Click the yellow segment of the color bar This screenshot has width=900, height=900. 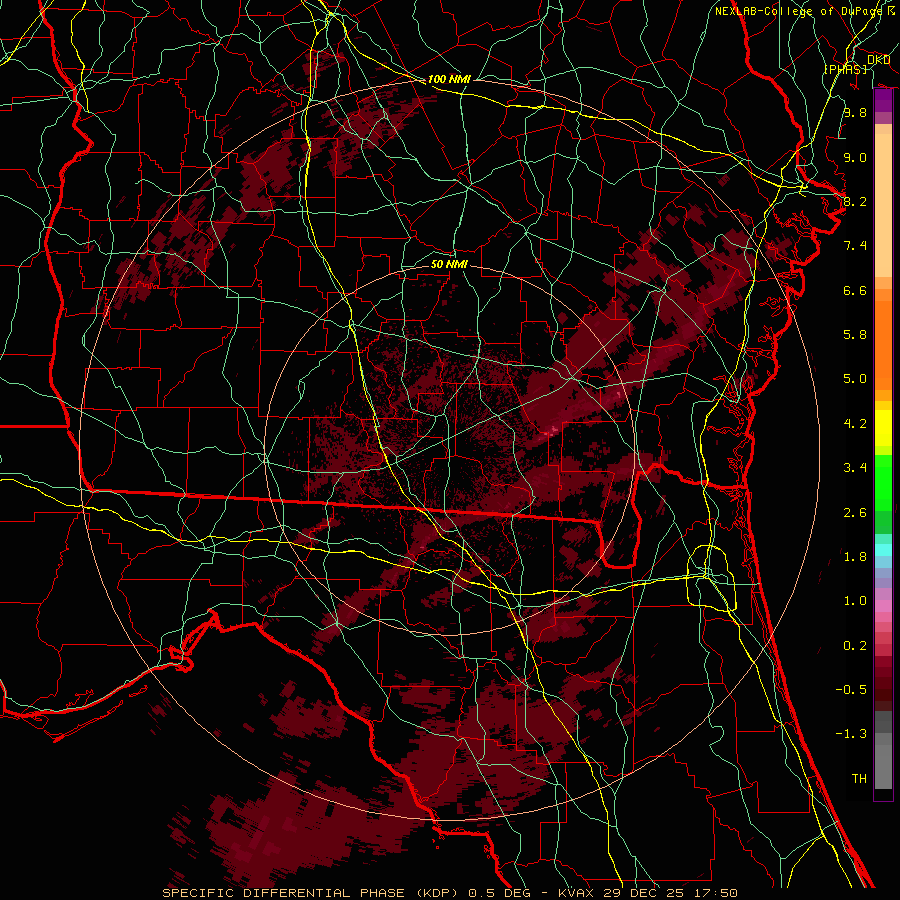click(x=883, y=428)
